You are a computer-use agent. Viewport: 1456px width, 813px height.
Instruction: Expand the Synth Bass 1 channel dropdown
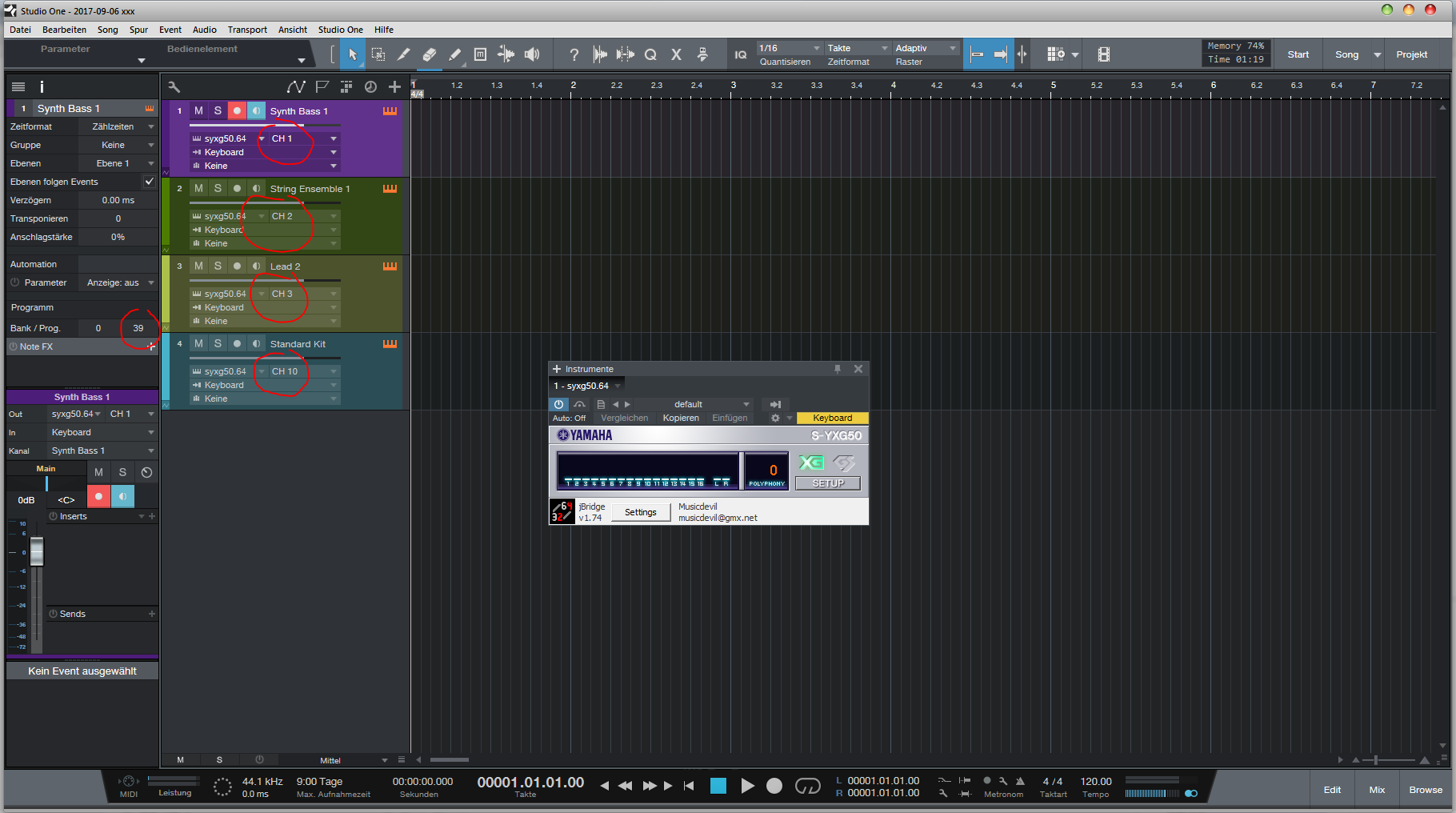pyautogui.click(x=334, y=138)
